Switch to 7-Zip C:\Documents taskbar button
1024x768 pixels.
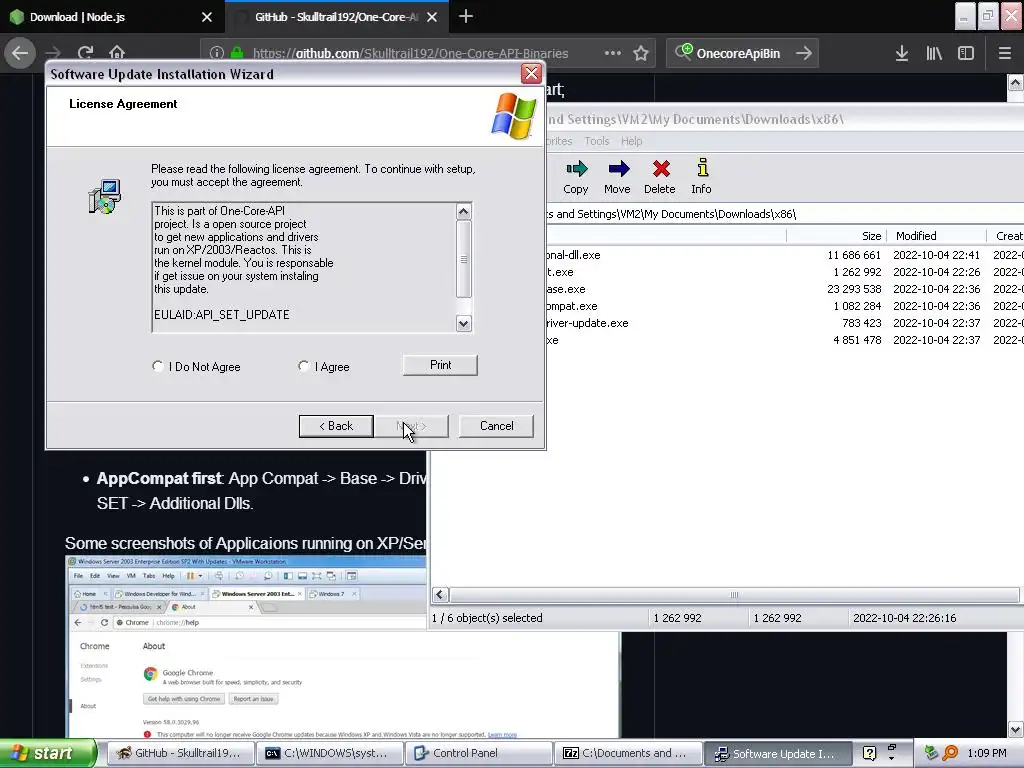(x=626, y=753)
